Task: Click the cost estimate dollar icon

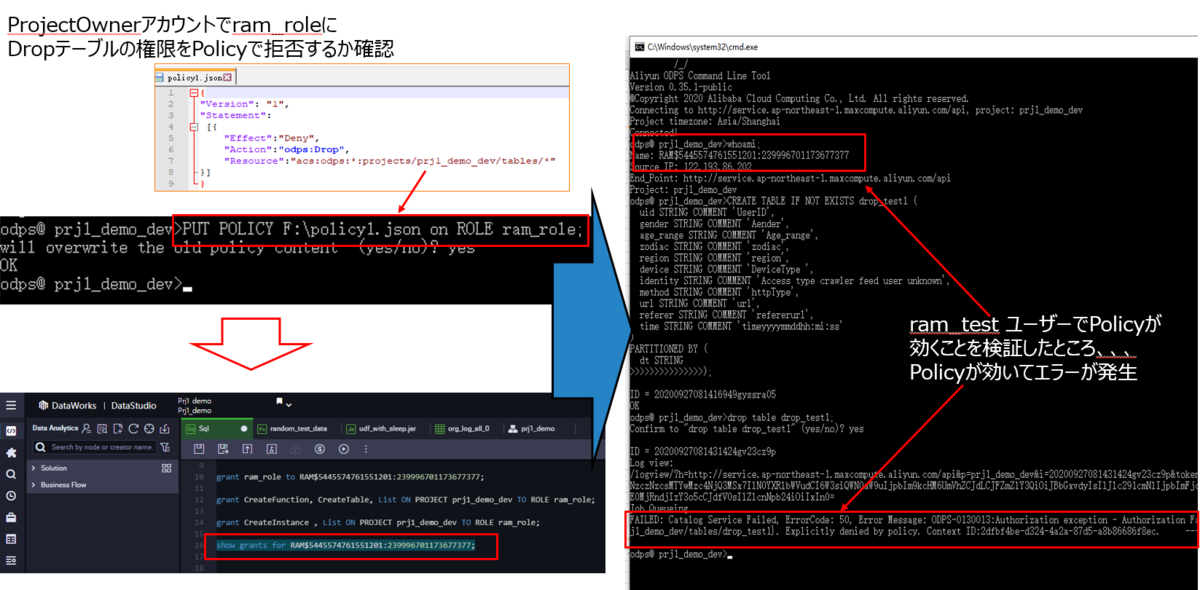Action: point(320,449)
